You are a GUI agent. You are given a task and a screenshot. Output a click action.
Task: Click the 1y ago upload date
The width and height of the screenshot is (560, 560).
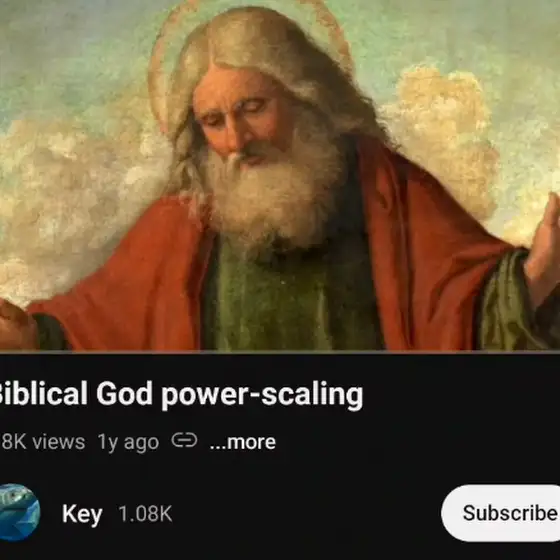pyautogui.click(x=128, y=443)
